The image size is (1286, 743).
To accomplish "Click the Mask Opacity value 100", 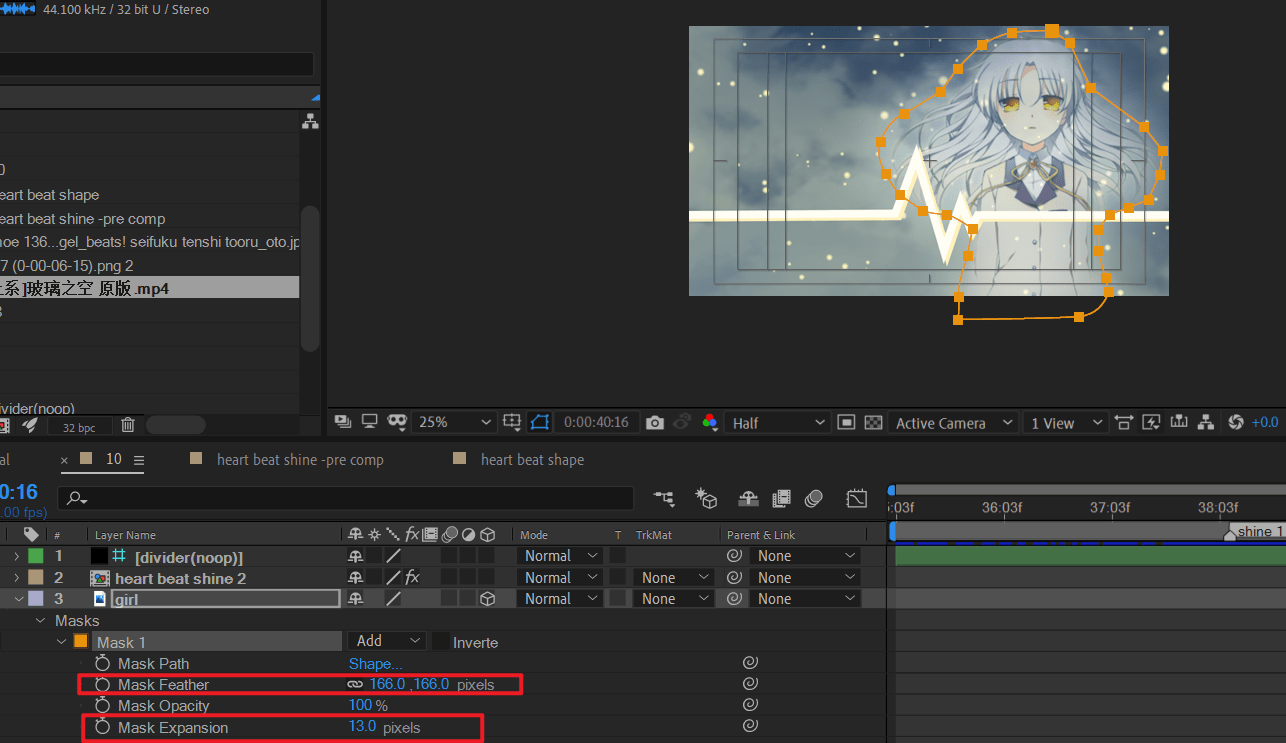I will click(360, 706).
